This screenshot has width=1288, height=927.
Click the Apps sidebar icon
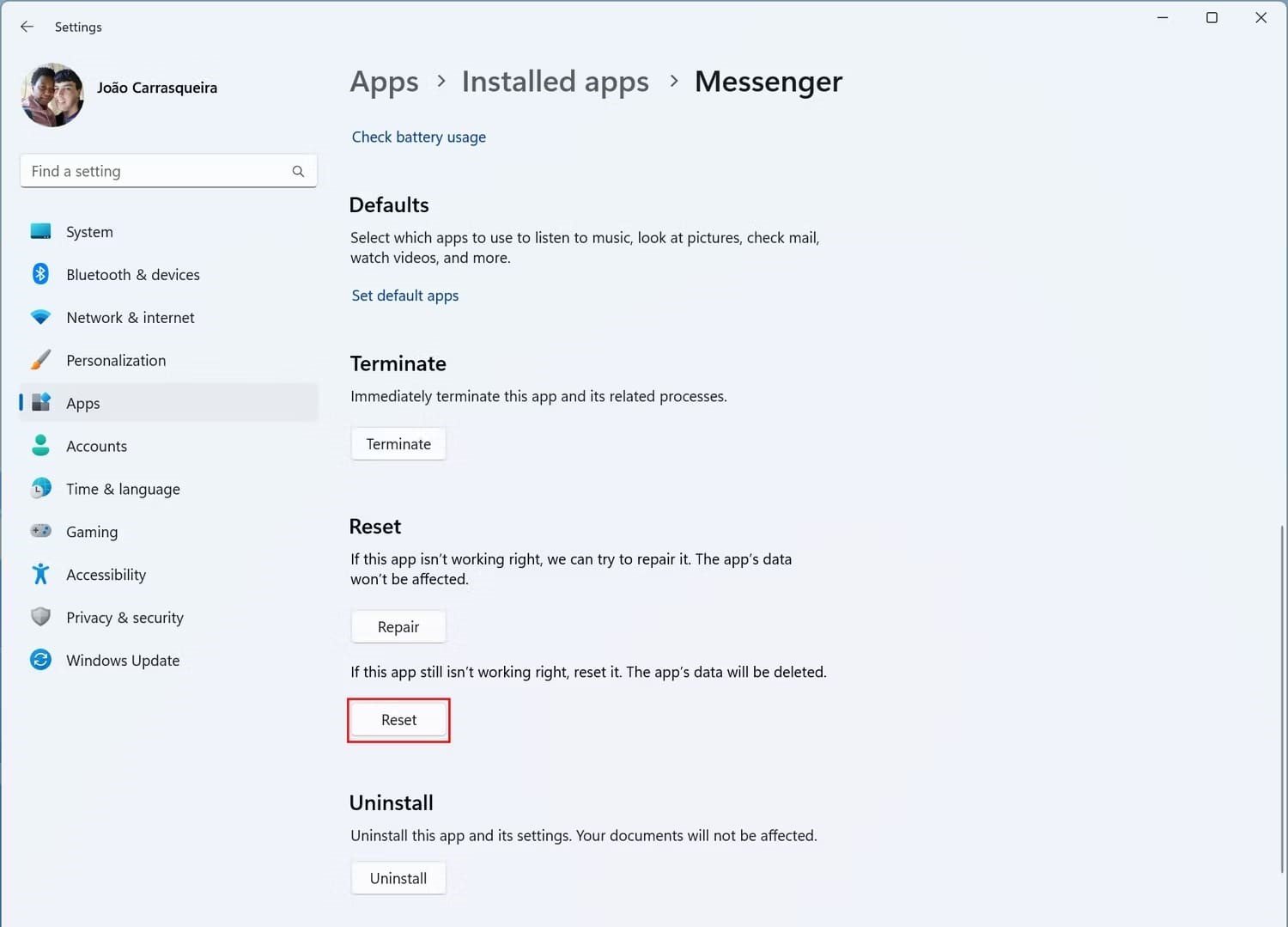[x=40, y=402]
